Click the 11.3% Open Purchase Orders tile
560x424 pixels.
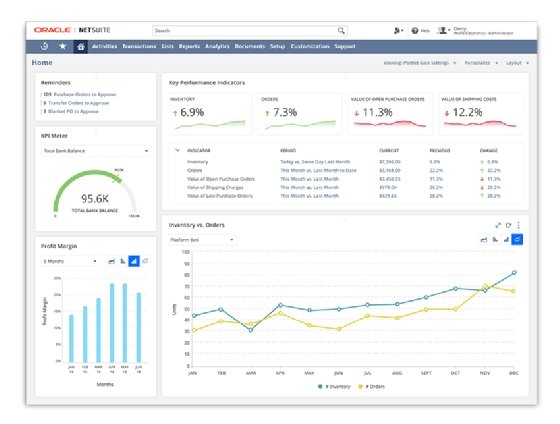390,114
